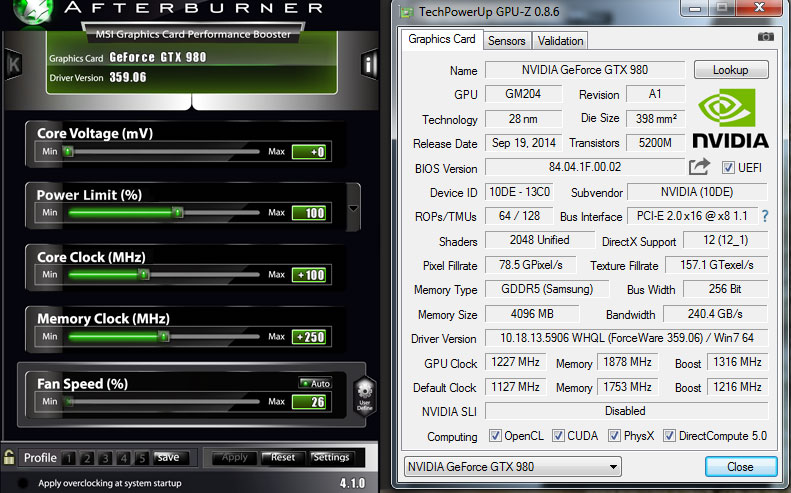Toggle the OpenCL checkbox
The image size is (791, 493).
495,435
